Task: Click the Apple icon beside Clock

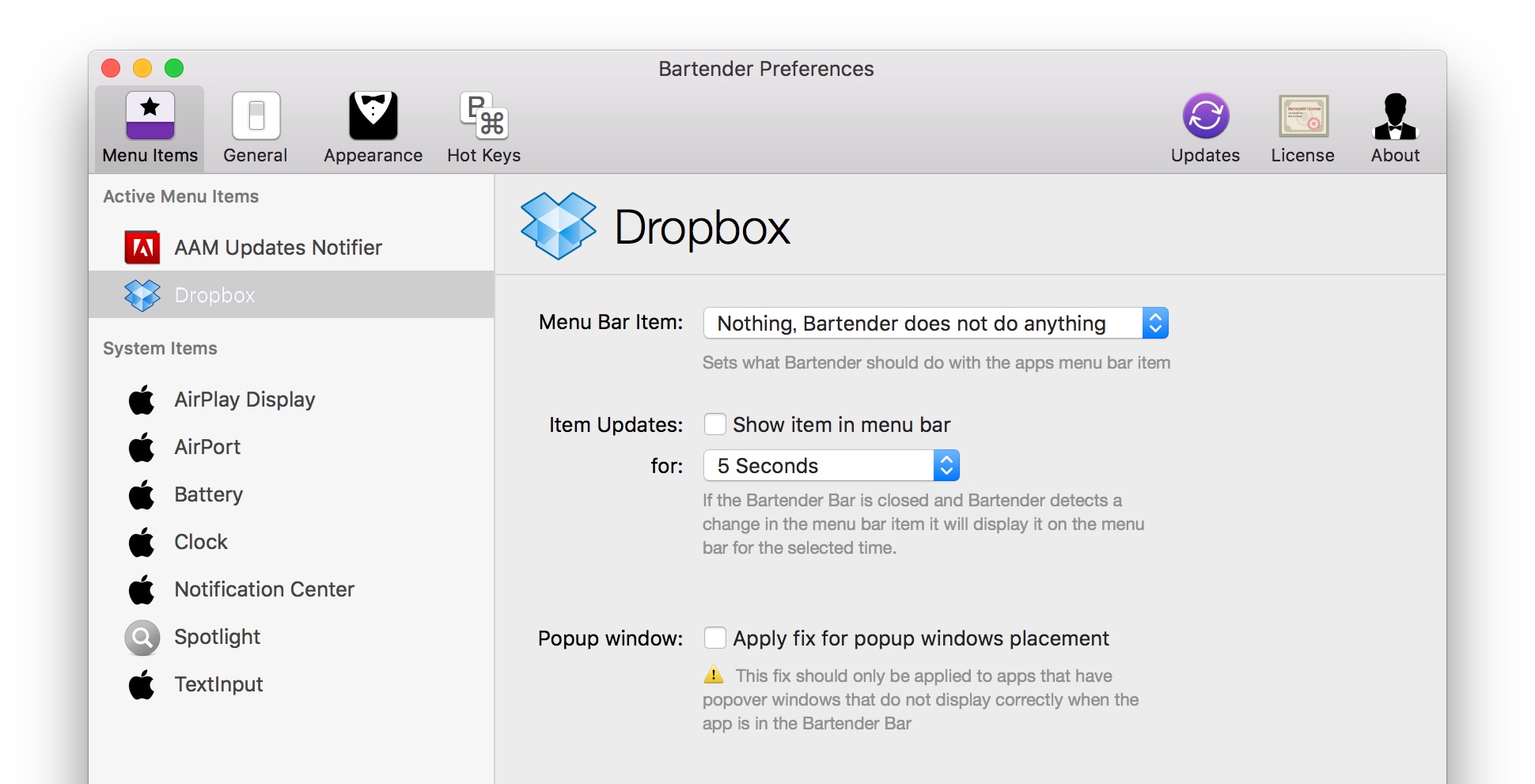Action: 142,542
